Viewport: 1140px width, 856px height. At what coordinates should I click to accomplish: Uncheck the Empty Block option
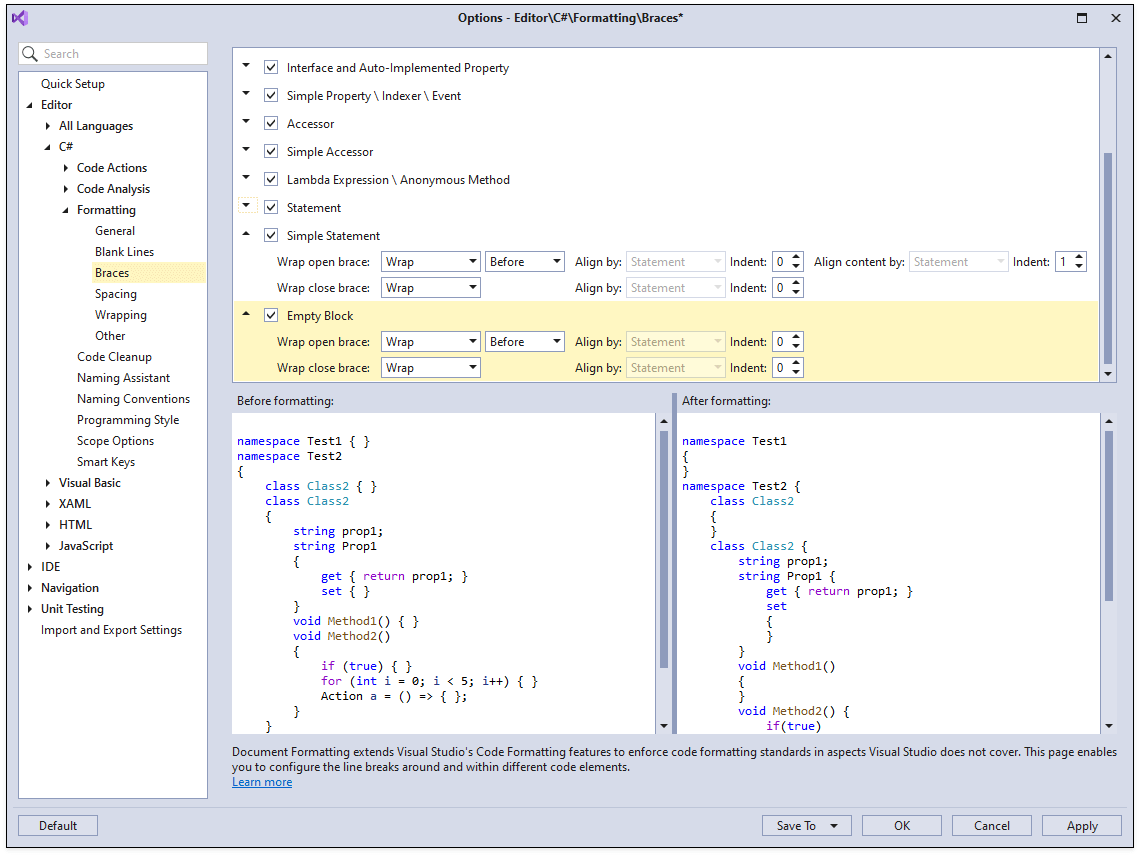pos(271,315)
